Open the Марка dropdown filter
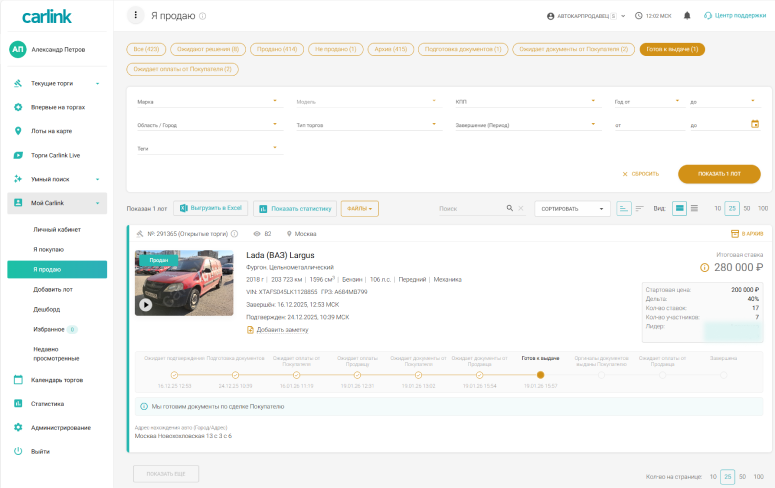The image size is (775, 488). (207, 101)
